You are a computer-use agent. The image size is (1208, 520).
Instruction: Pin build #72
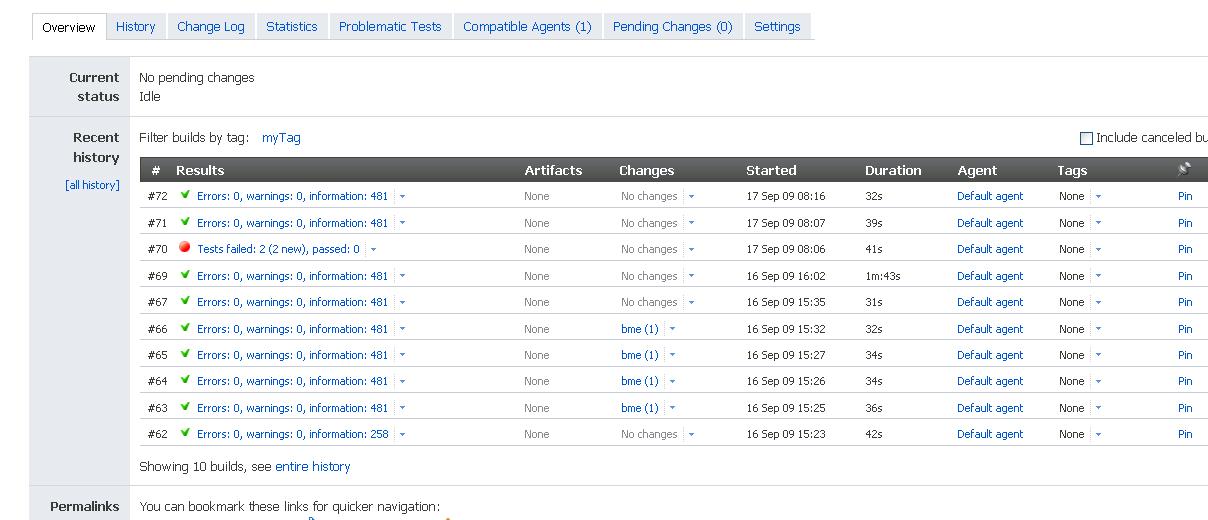click(1185, 196)
